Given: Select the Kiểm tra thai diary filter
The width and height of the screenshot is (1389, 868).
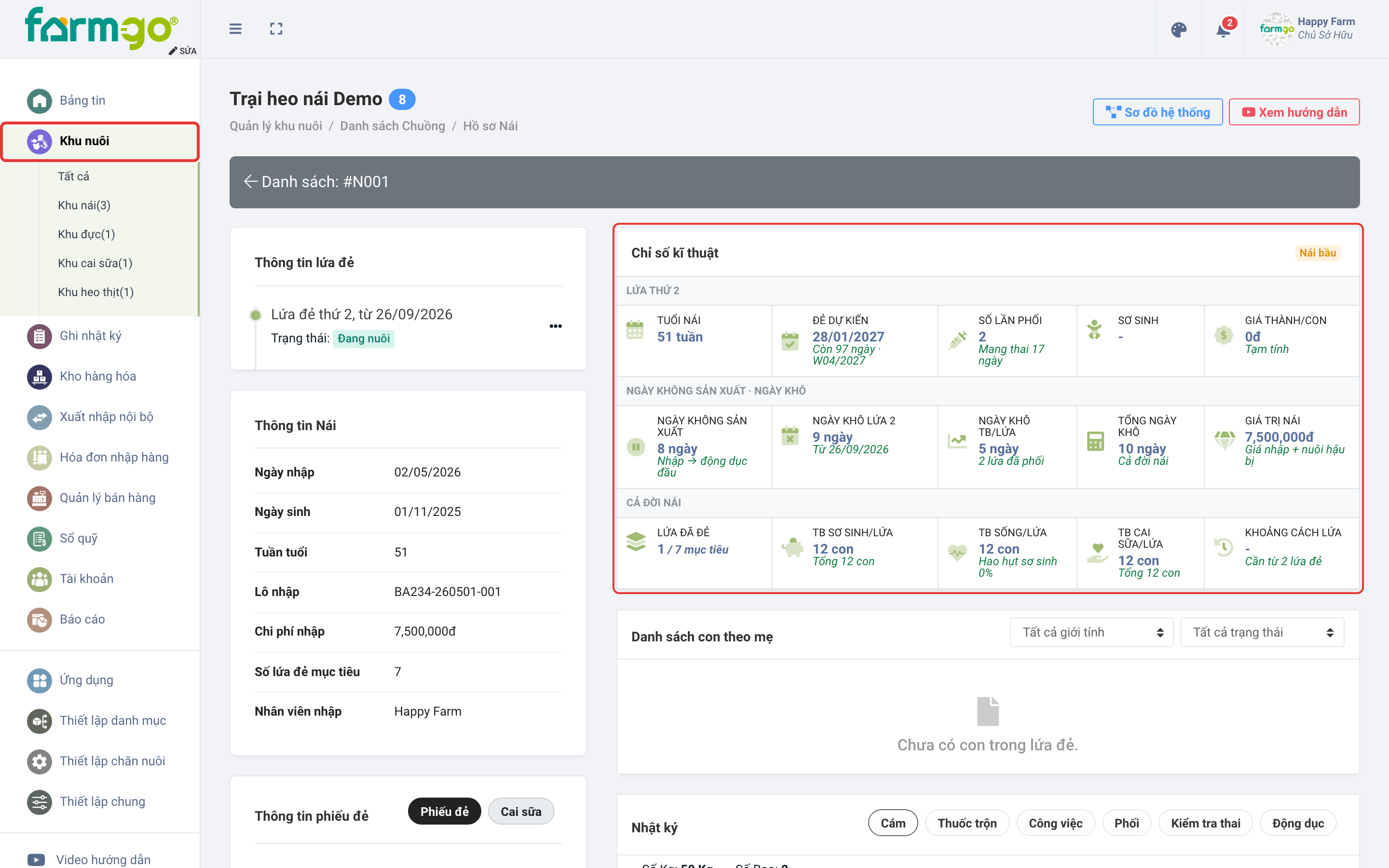Looking at the screenshot, I should 1205,823.
